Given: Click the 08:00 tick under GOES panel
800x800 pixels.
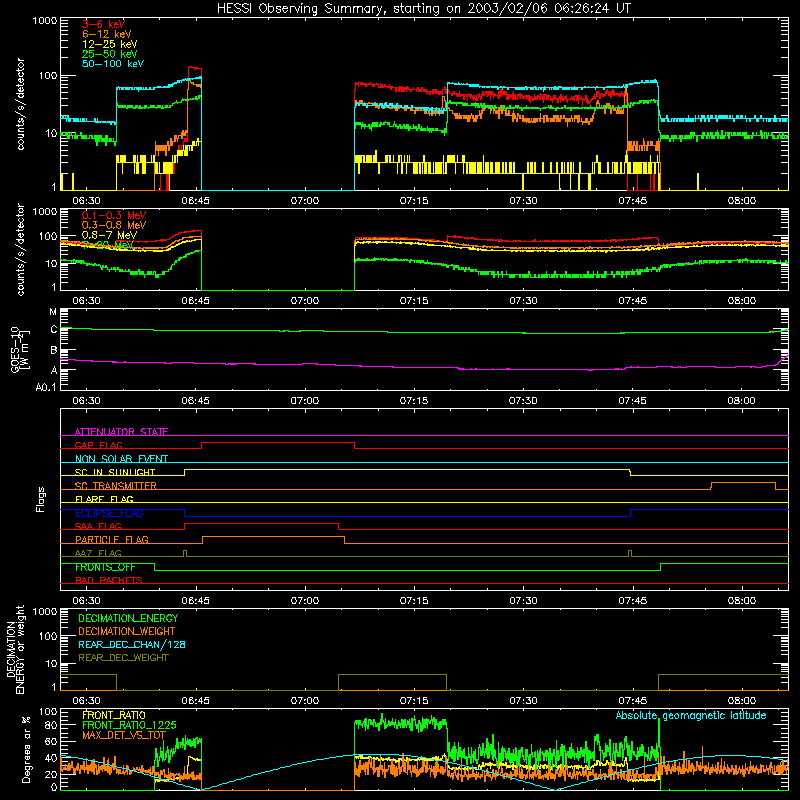Looking at the screenshot, I should (741, 401).
